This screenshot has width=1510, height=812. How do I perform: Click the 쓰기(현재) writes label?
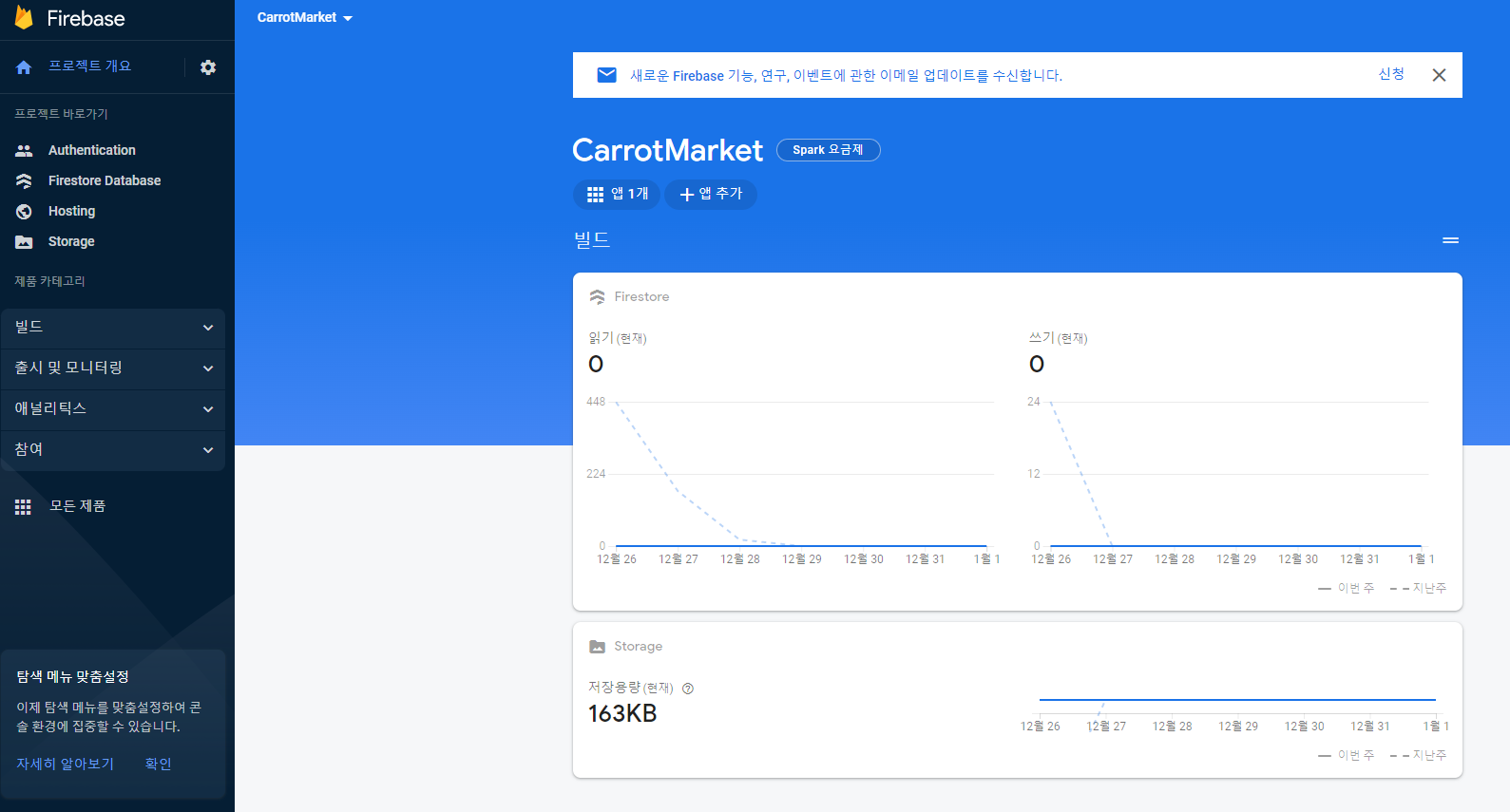tap(1058, 338)
